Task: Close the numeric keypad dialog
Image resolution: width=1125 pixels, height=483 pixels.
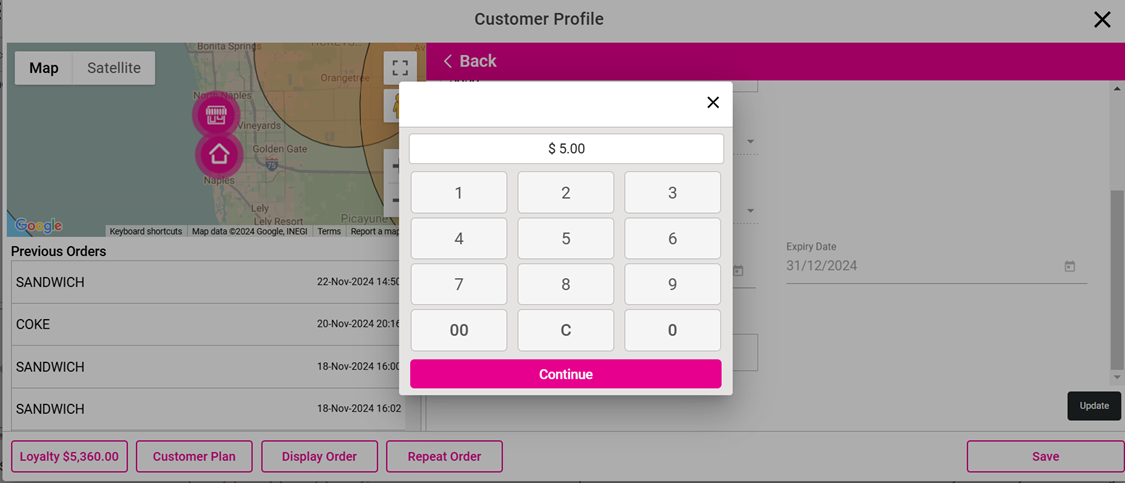Action: (x=713, y=102)
